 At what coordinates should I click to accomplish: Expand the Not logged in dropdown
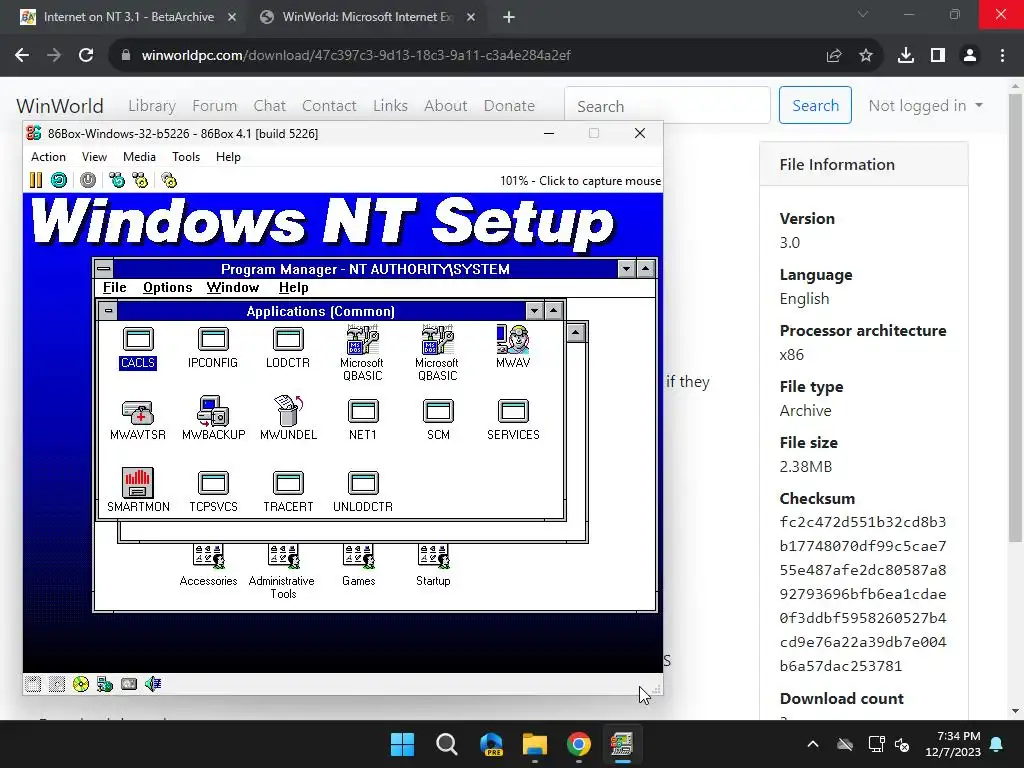[925, 105]
